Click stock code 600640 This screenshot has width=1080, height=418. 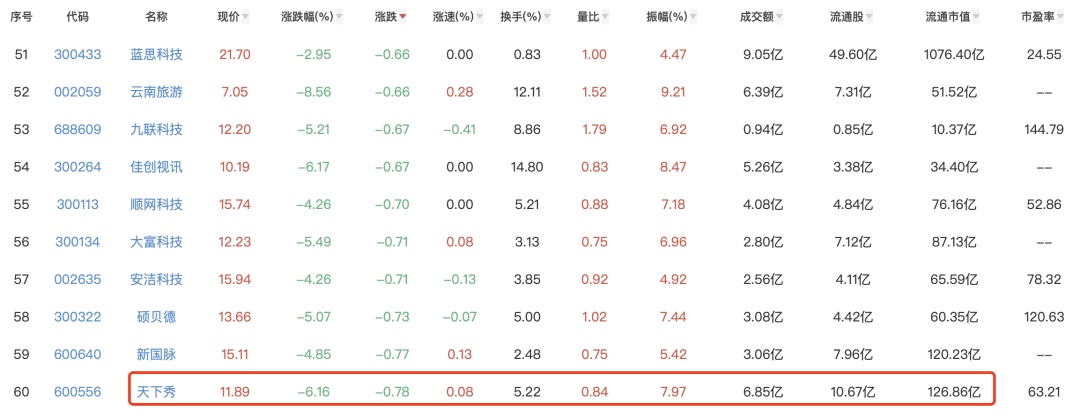coord(77,352)
